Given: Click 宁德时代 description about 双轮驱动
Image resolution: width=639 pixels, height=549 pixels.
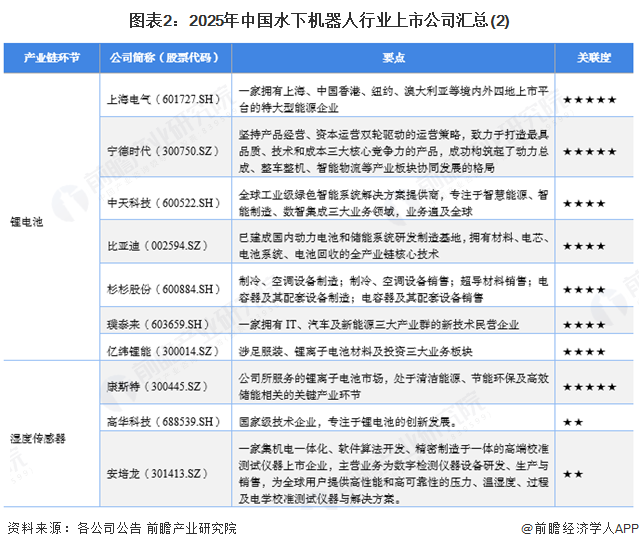Looking at the screenshot, I should point(393,151).
